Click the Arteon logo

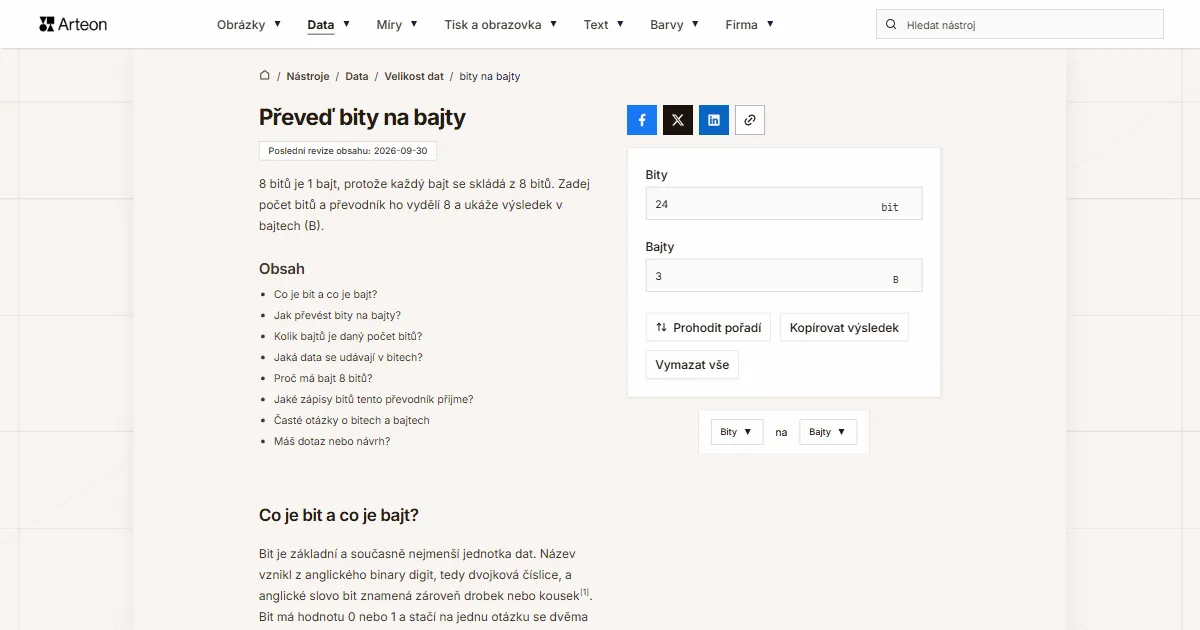click(73, 24)
